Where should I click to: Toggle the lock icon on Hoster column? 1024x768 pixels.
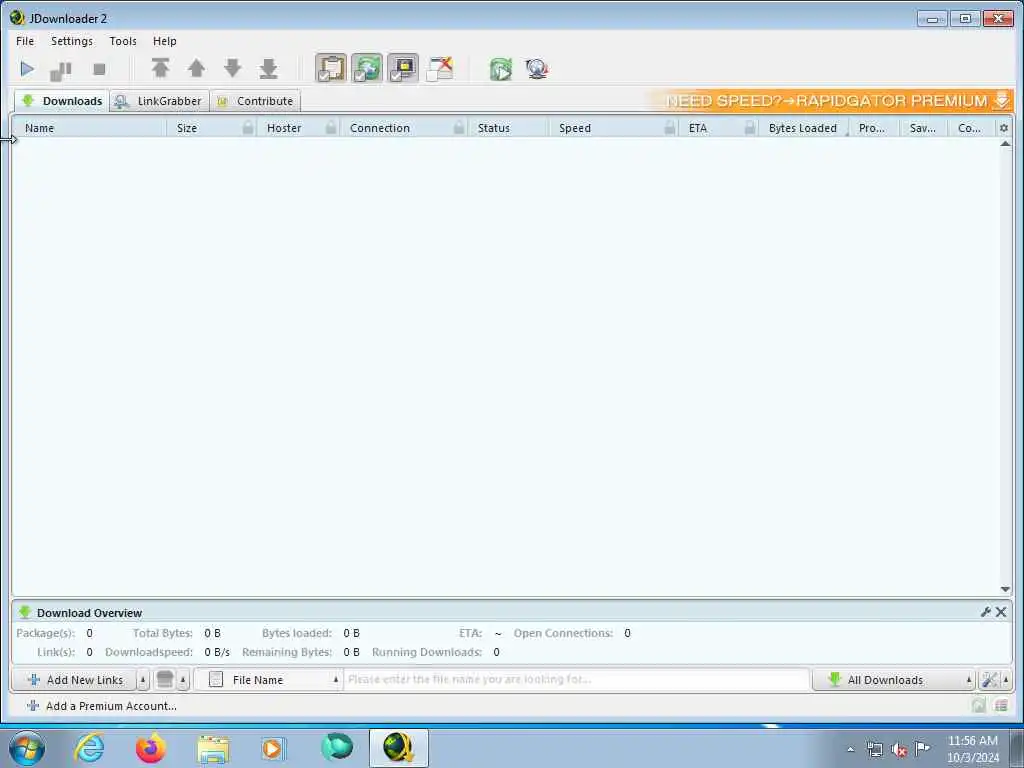tap(332, 128)
